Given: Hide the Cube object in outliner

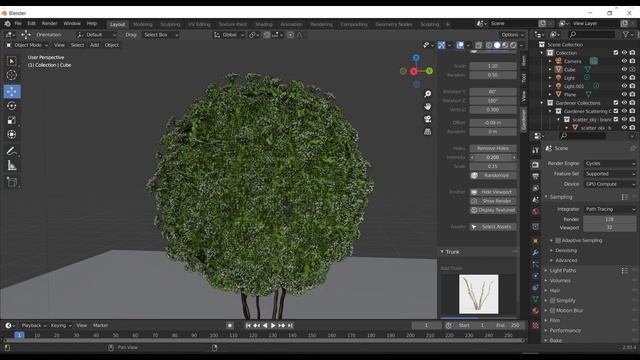Looking at the screenshot, I should click(624, 69).
